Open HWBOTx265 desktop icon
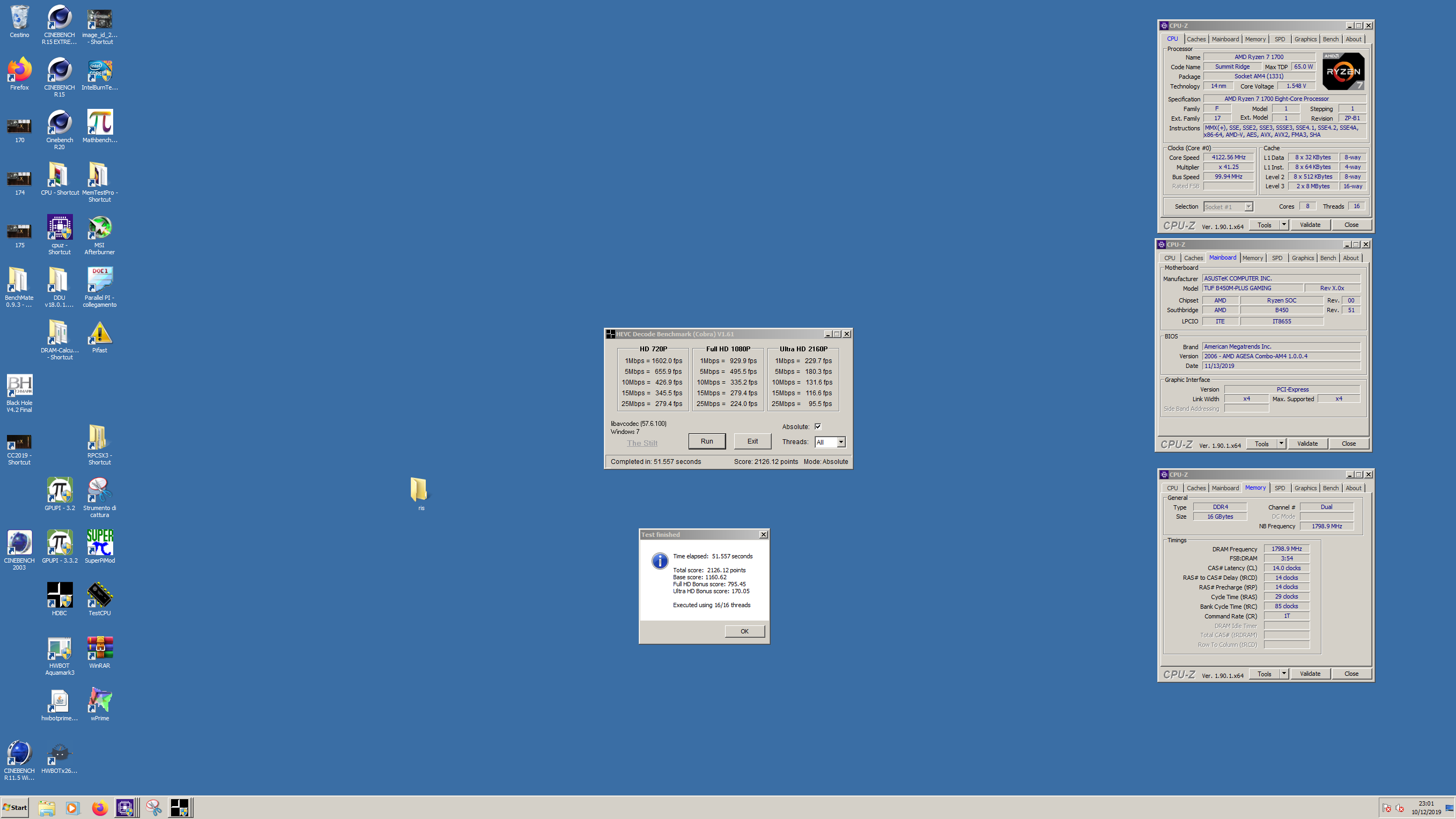This screenshot has width=1456, height=819. pyautogui.click(x=60, y=757)
